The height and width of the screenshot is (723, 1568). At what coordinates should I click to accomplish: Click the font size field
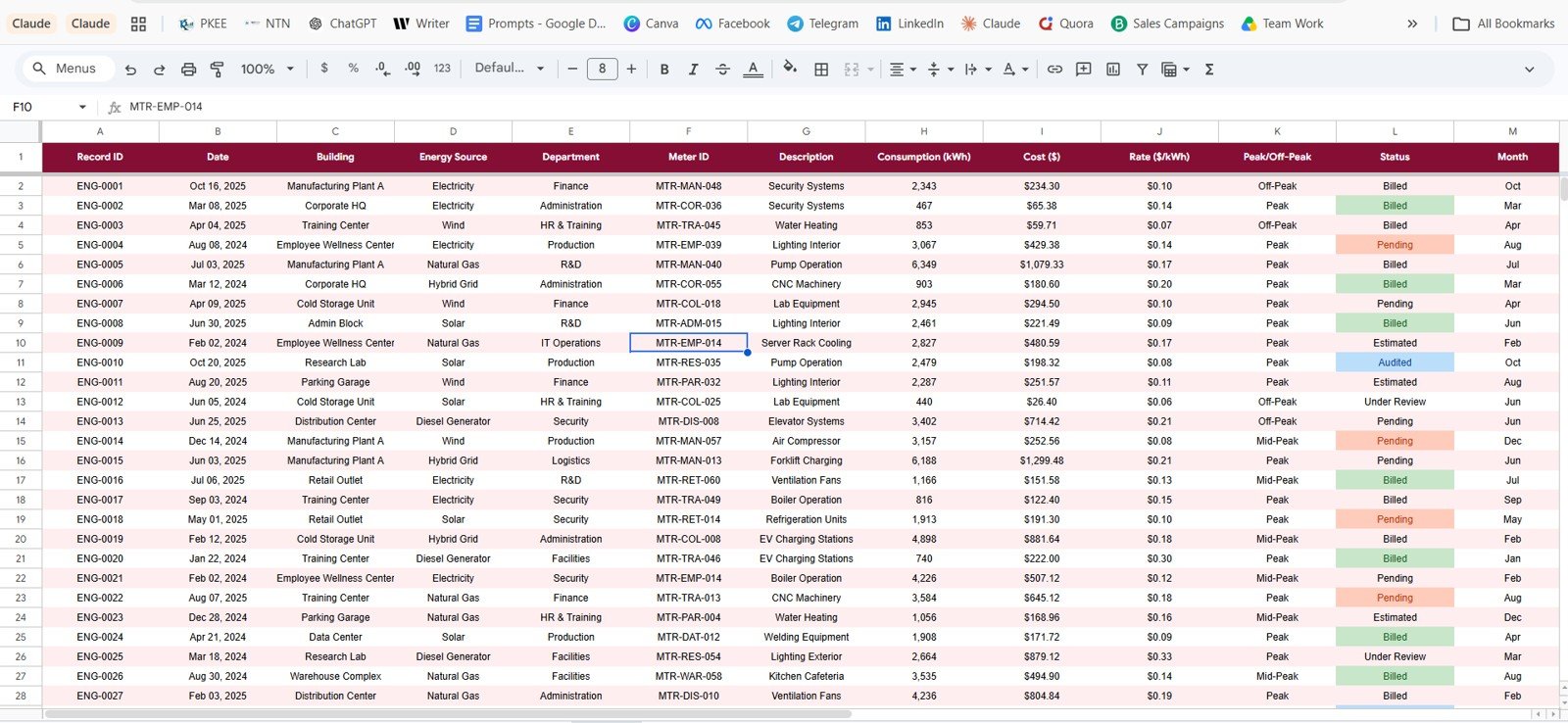click(x=602, y=69)
